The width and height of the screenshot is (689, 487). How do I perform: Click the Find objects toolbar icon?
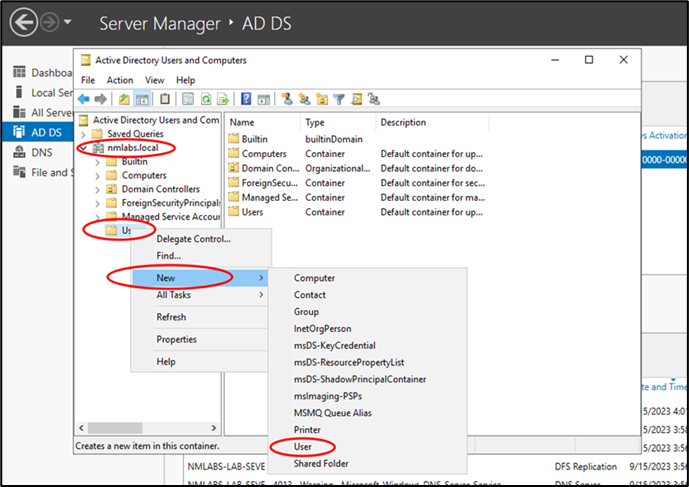point(356,99)
